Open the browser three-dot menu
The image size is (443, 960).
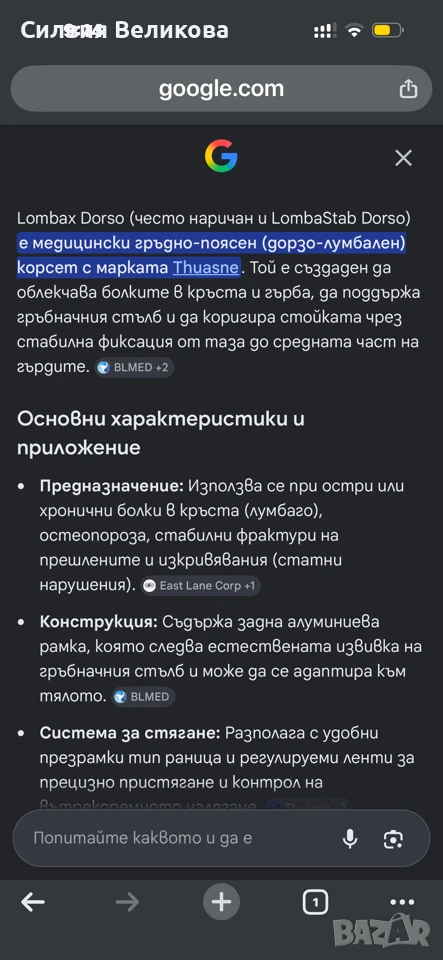[x=402, y=902]
